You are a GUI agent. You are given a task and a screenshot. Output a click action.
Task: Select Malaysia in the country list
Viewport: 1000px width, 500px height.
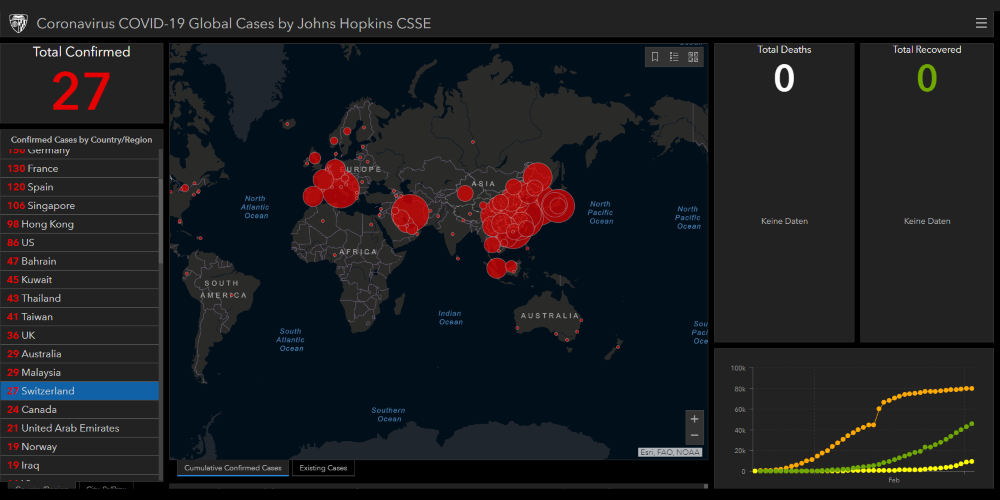click(80, 372)
